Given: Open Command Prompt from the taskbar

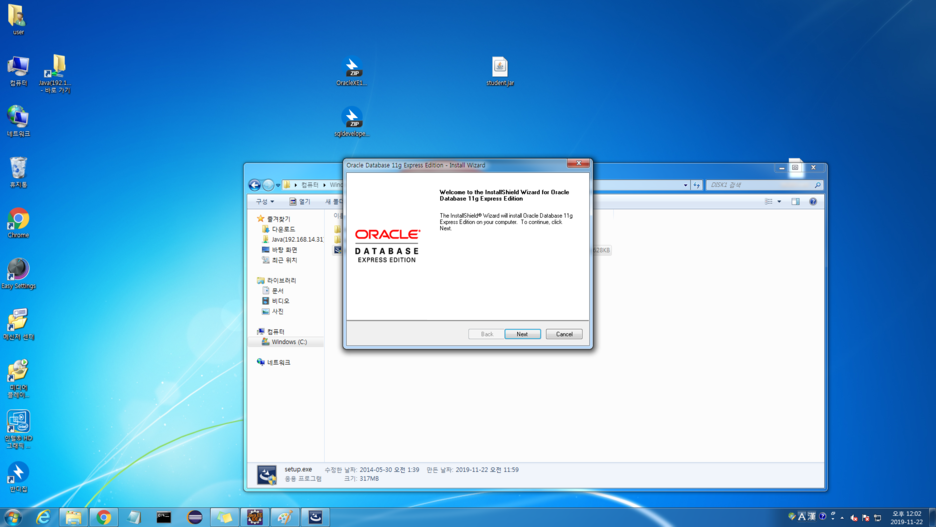Looking at the screenshot, I should pyautogui.click(x=164, y=517).
